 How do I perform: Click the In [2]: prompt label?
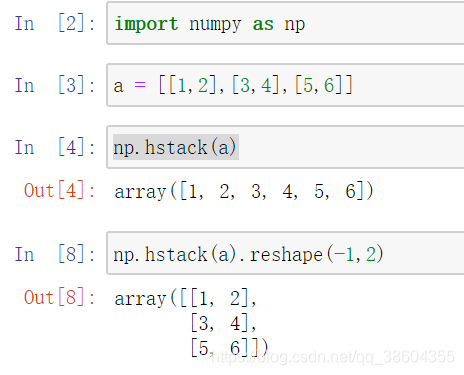tap(55, 23)
